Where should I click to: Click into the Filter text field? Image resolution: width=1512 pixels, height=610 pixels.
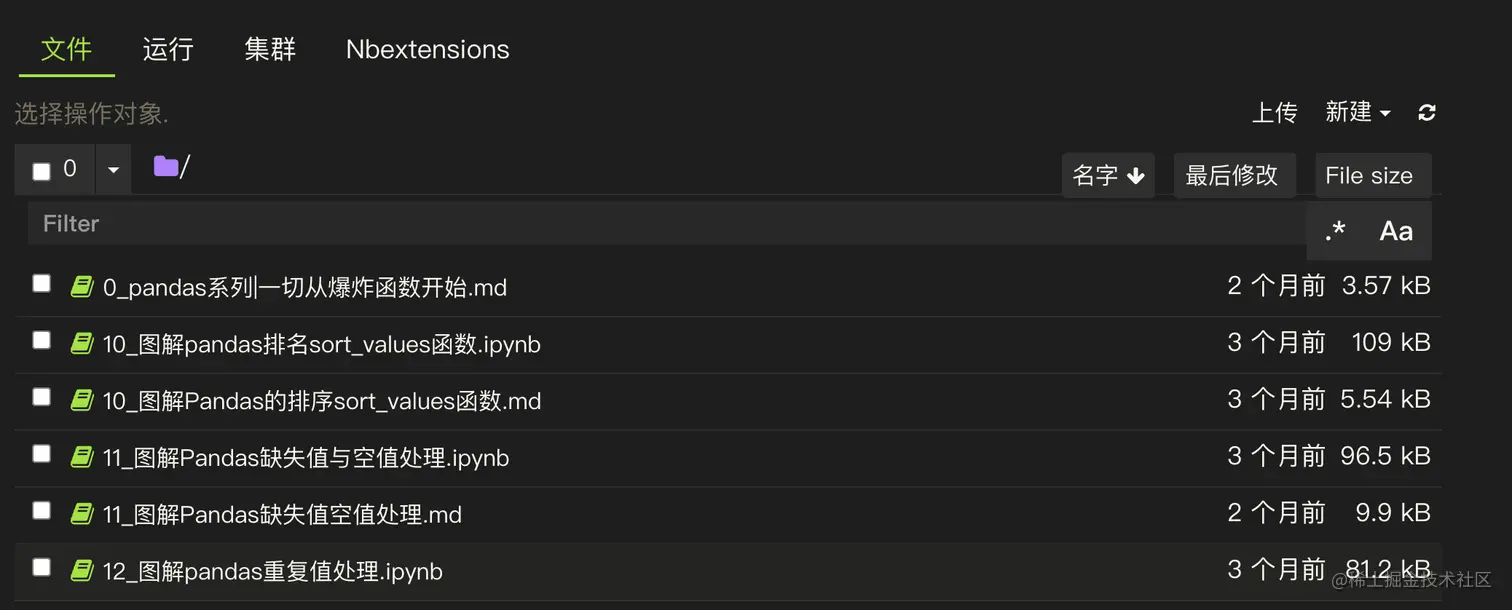point(667,224)
